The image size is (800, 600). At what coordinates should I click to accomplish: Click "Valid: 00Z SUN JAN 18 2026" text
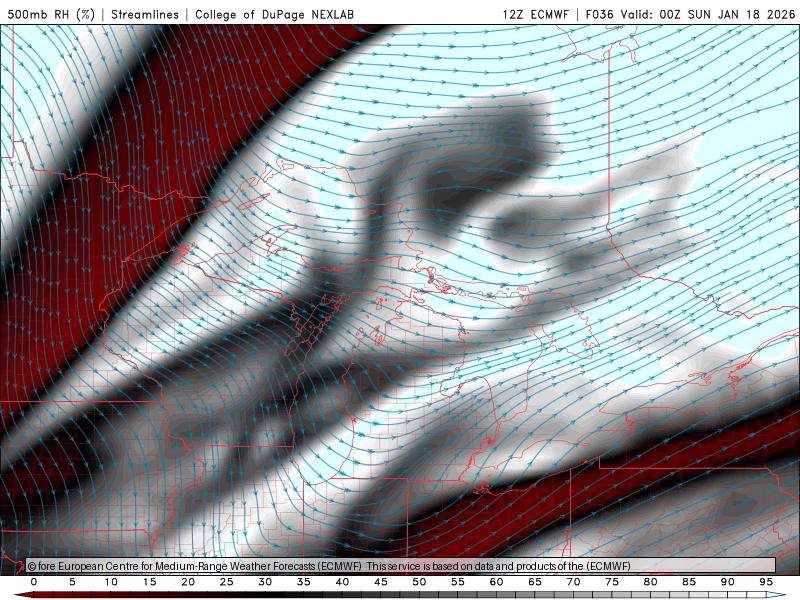click(x=708, y=14)
